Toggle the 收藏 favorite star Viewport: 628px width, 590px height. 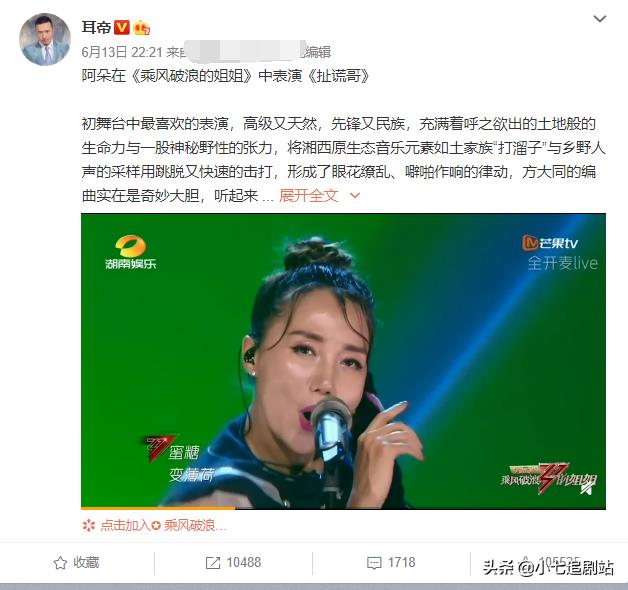coord(60,563)
